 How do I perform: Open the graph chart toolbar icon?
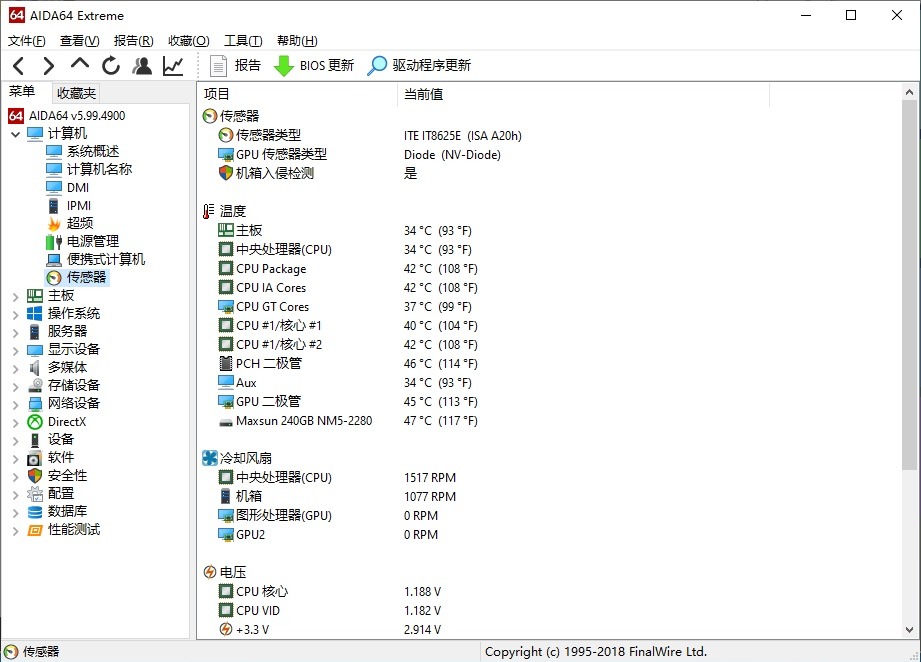(173, 66)
